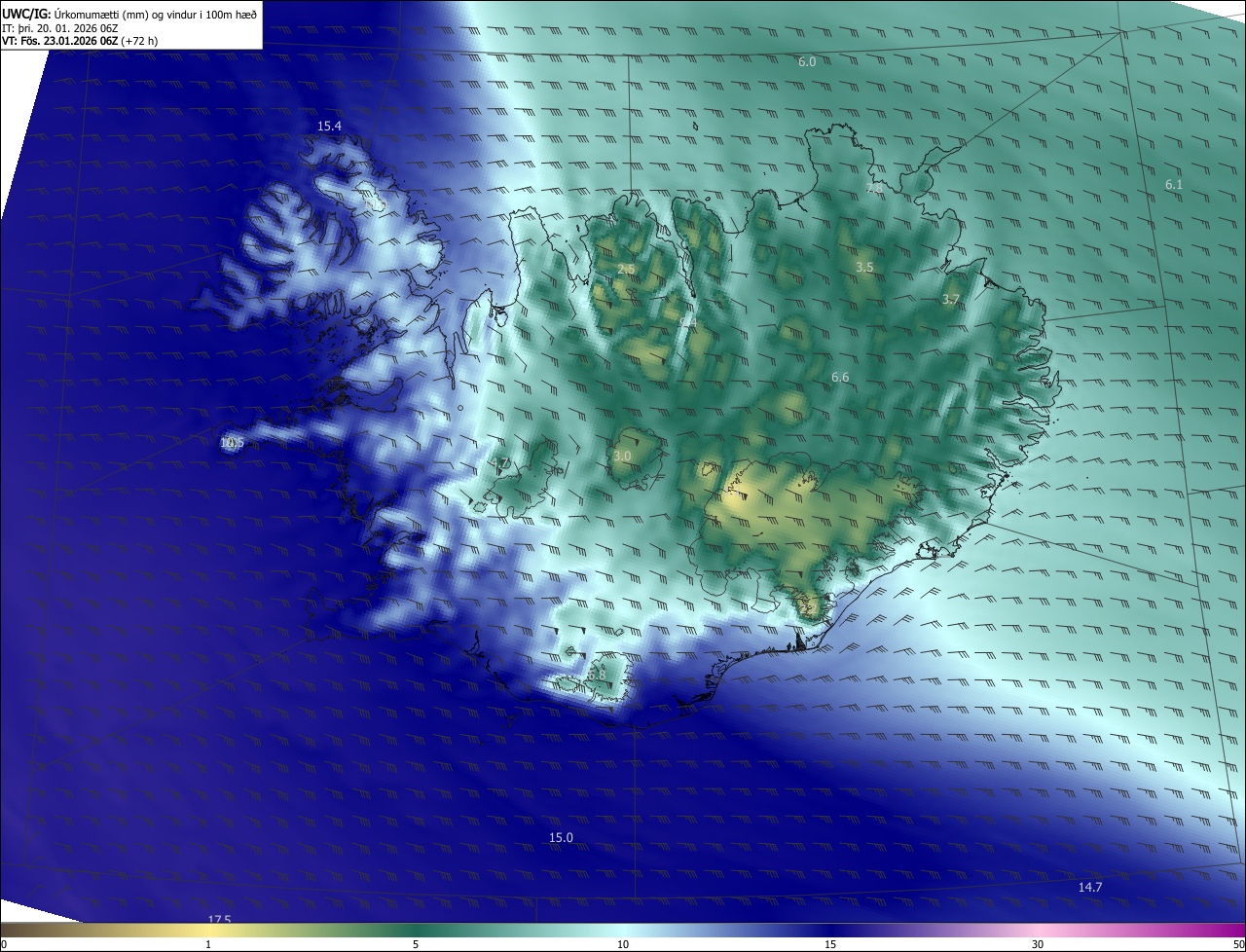Select the 4.7 value label on the map
Screen dimensions: 1246x952
(x=500, y=462)
